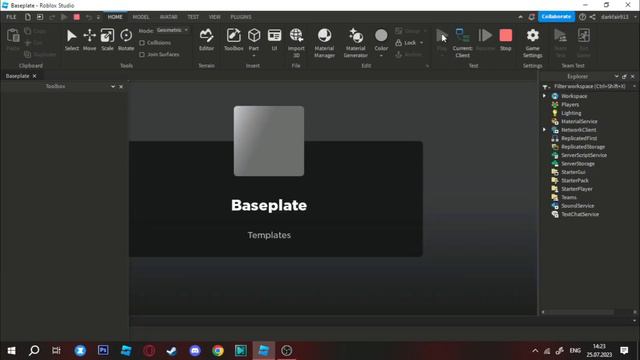Click the Explorer horizontal scrollbar
Image resolution: width=640 pixels, height=360 pixels.
click(x=580, y=312)
